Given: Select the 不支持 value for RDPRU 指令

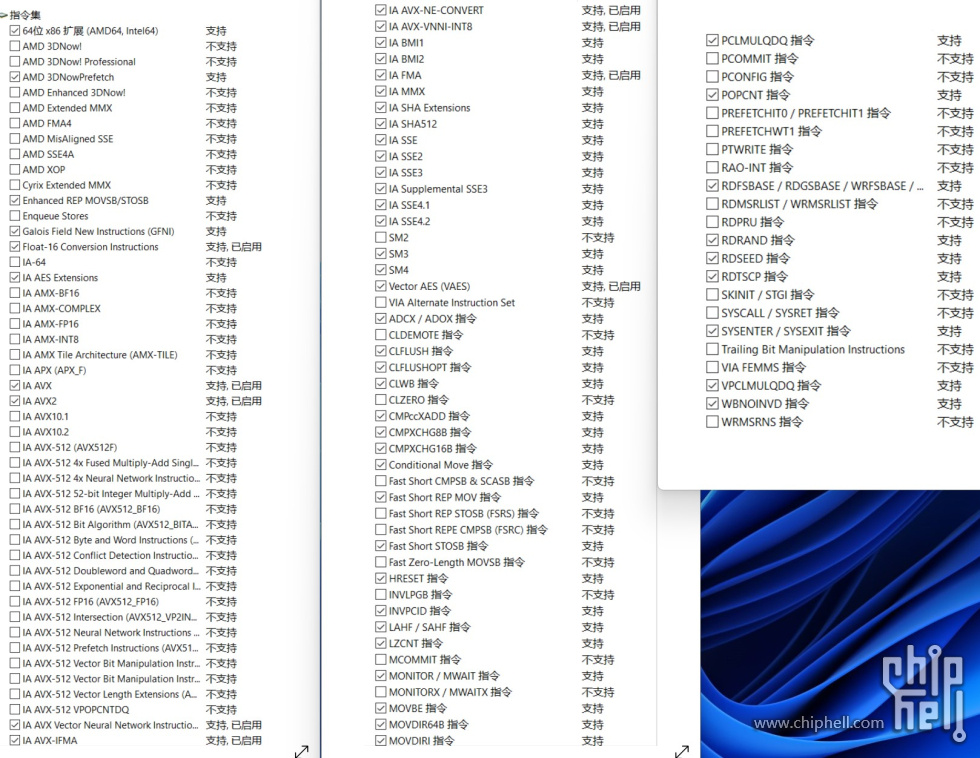Looking at the screenshot, I should pyautogui.click(x=955, y=222).
